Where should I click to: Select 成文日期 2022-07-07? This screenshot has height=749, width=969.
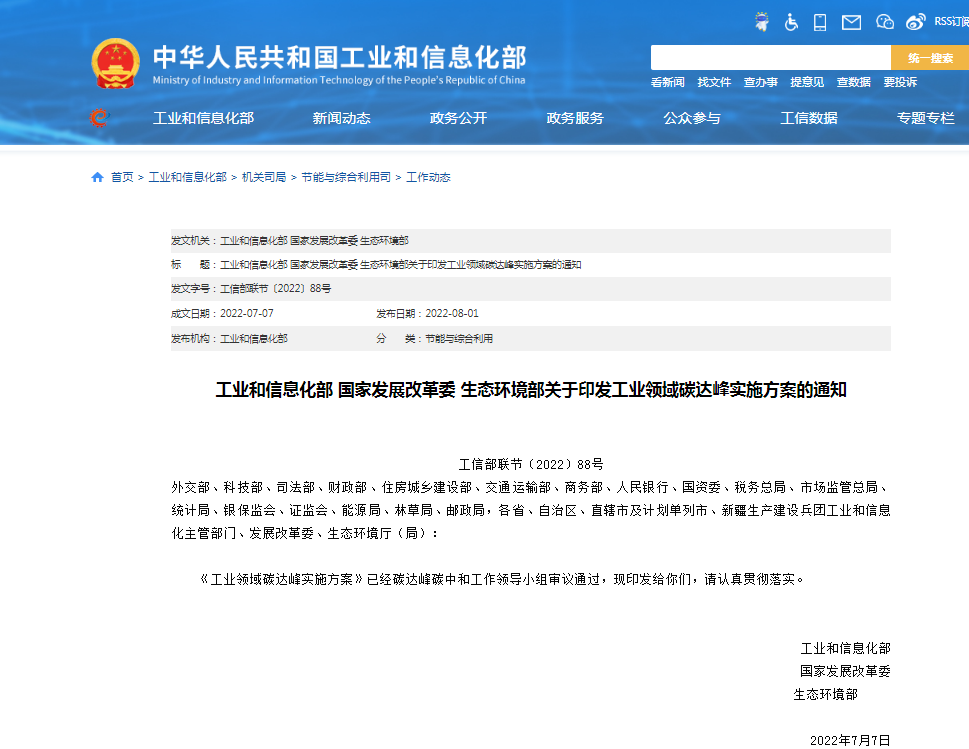(222, 313)
